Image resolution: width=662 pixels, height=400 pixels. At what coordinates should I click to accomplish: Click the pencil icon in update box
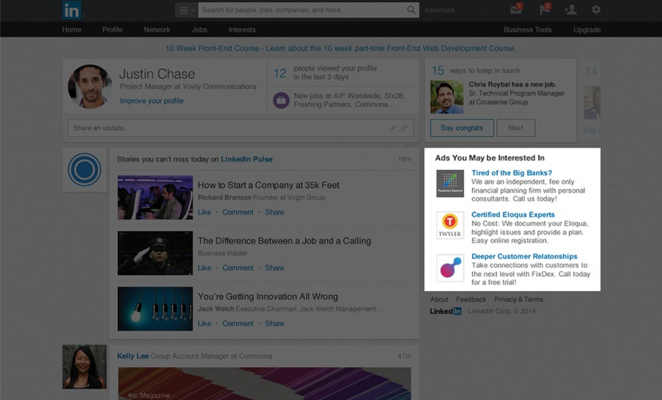(393, 128)
